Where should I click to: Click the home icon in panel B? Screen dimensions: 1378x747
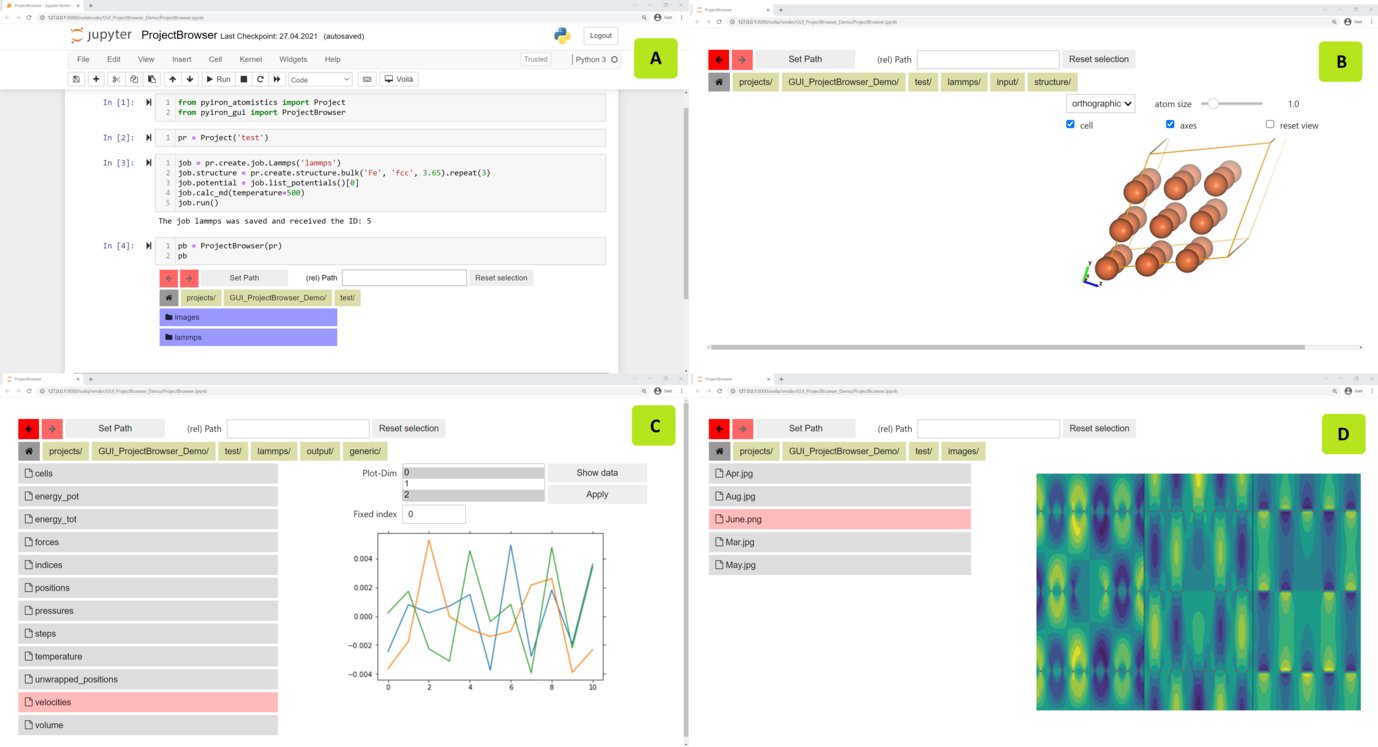click(718, 82)
